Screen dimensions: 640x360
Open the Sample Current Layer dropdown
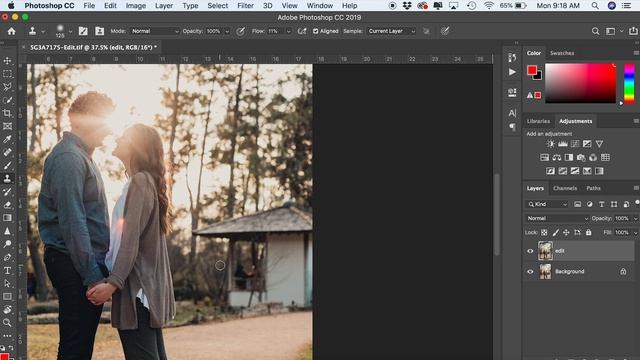pos(391,31)
